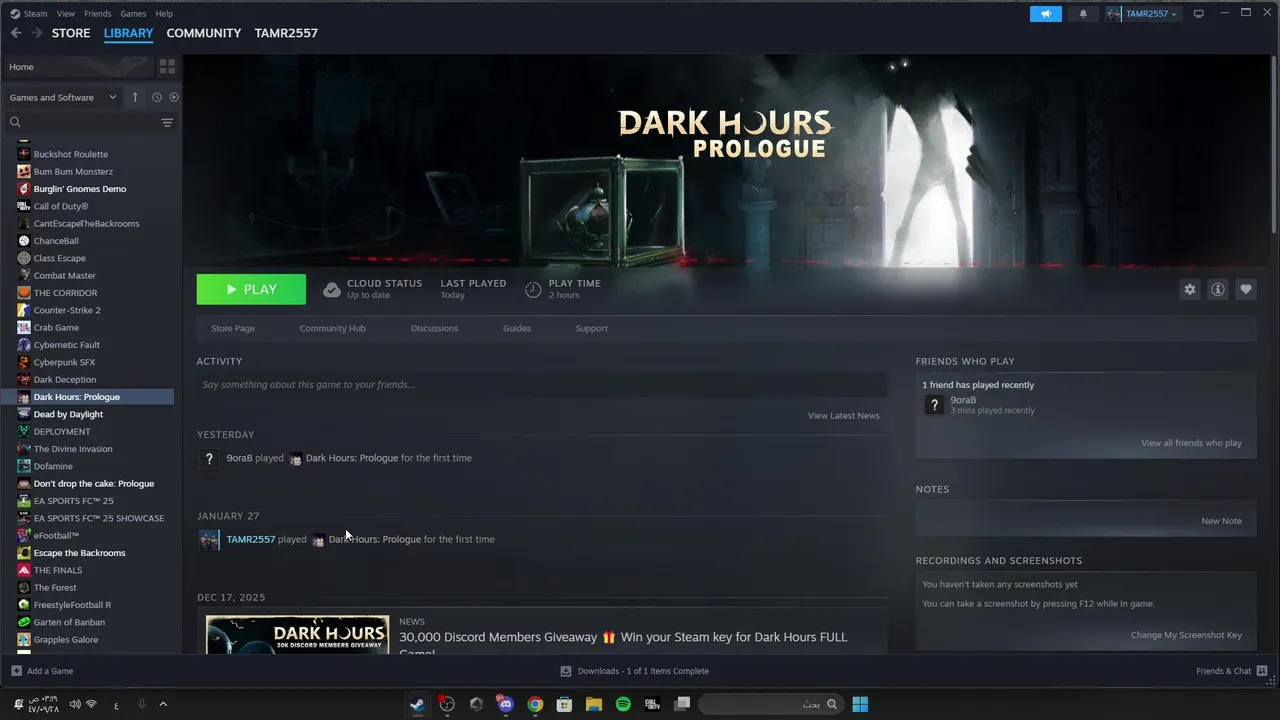This screenshot has height=720, width=1280.
Task: Open File Explorer from the taskbar
Action: pos(593,704)
